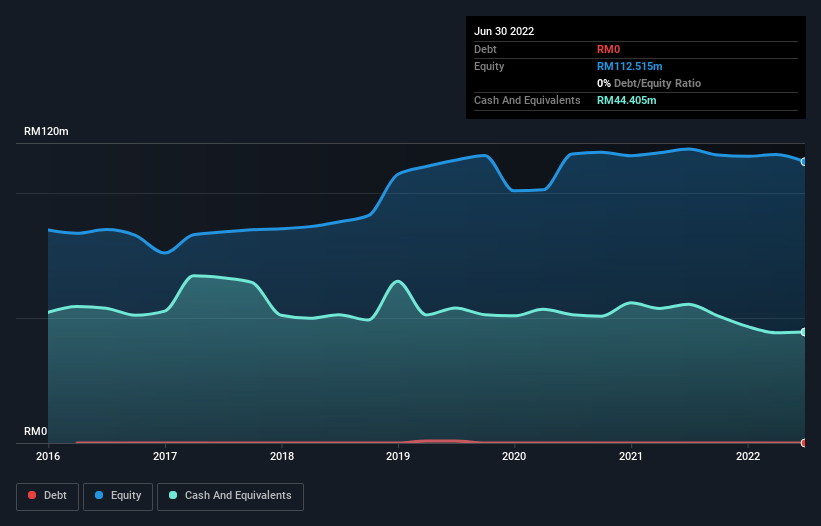Click the blue Equity legend dot
This screenshot has width=821, height=526.
99,495
